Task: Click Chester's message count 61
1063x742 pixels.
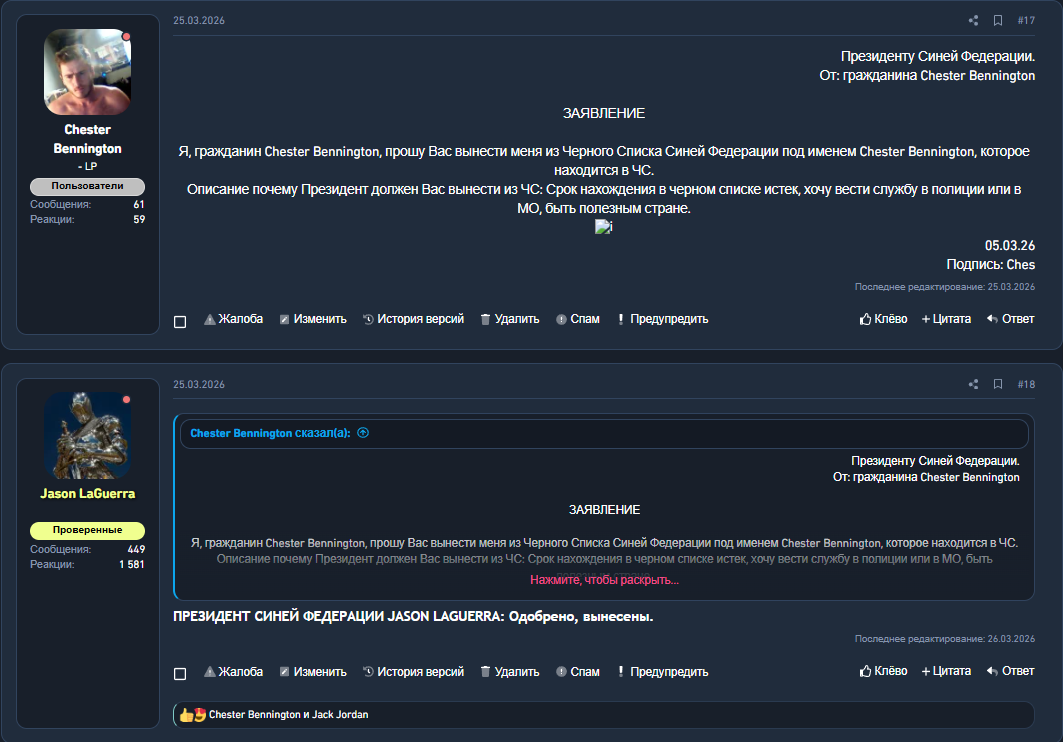Action: [x=139, y=204]
